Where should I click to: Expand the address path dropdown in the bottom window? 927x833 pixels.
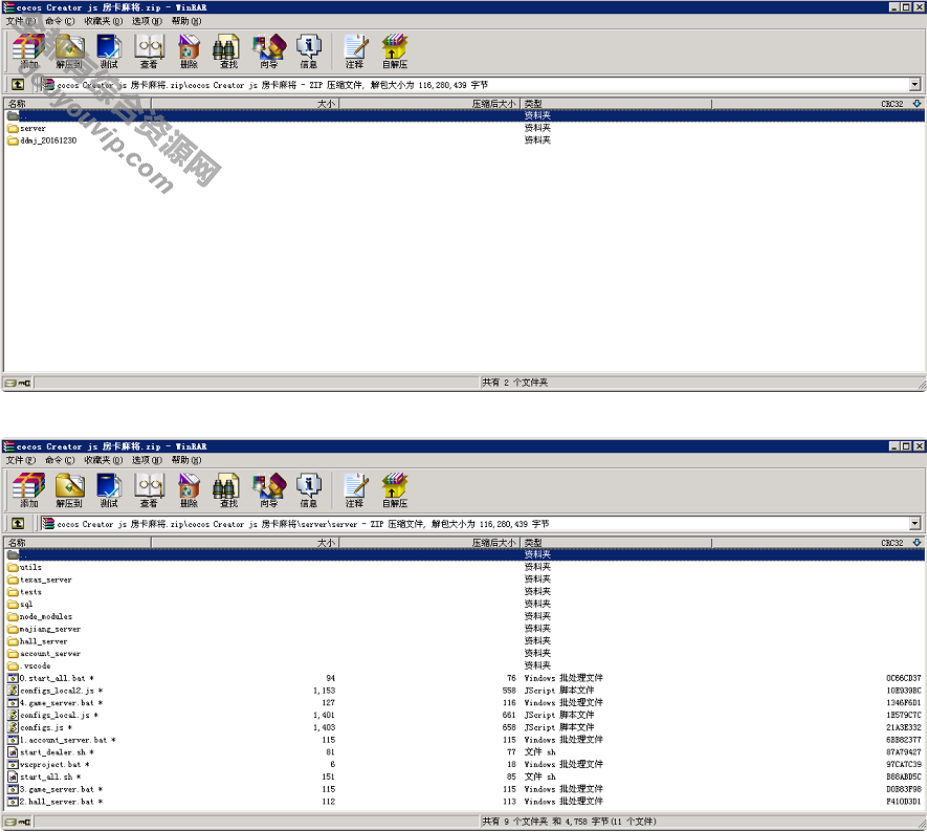[915, 524]
